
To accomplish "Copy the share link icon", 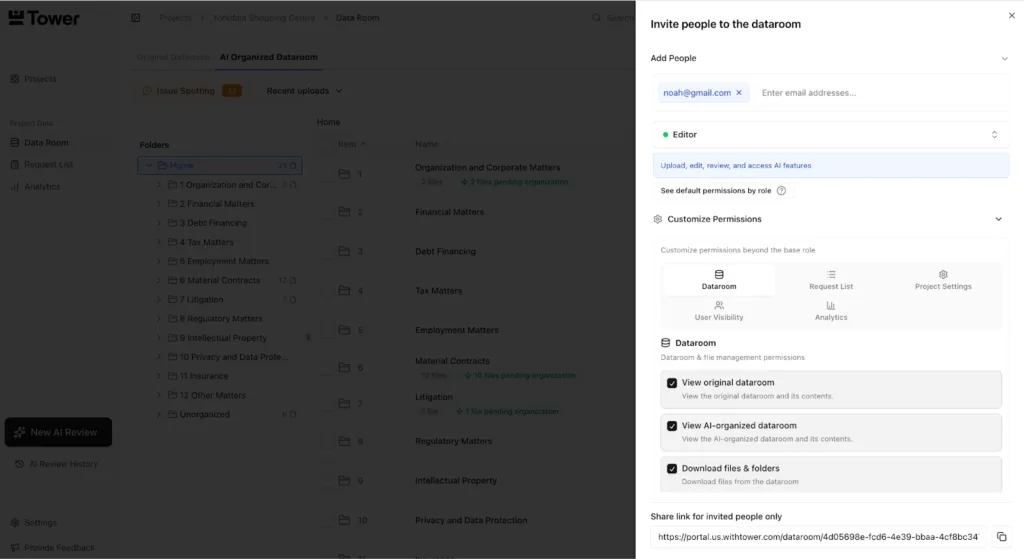I will 1001,537.
